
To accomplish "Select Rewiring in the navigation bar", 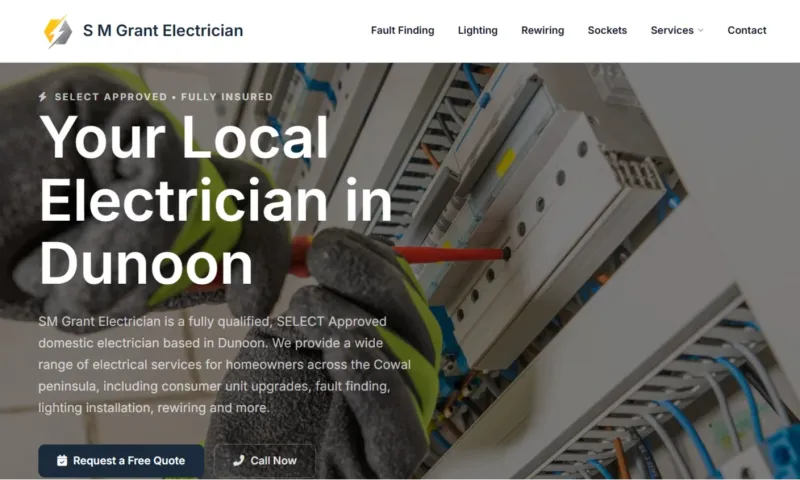I will (x=542, y=30).
